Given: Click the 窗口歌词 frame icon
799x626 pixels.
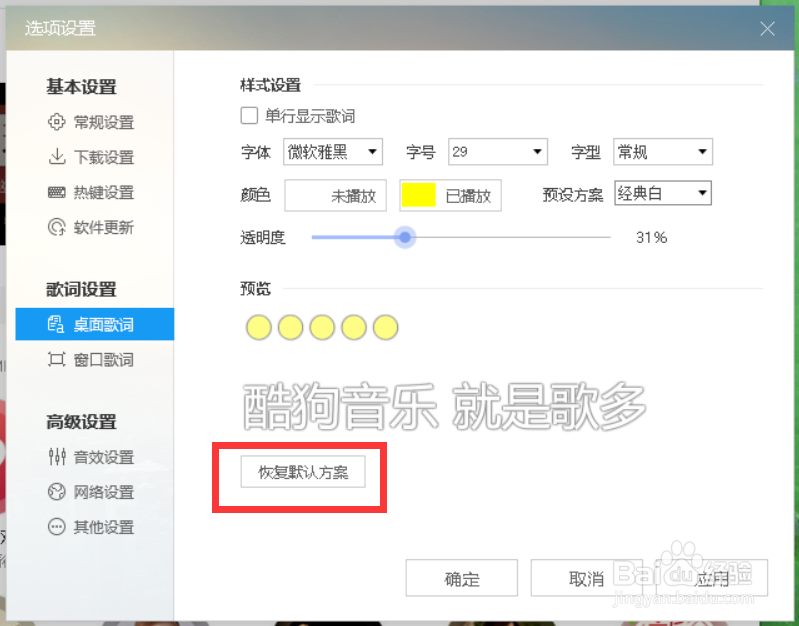Looking at the screenshot, I should pyautogui.click(x=57, y=359).
